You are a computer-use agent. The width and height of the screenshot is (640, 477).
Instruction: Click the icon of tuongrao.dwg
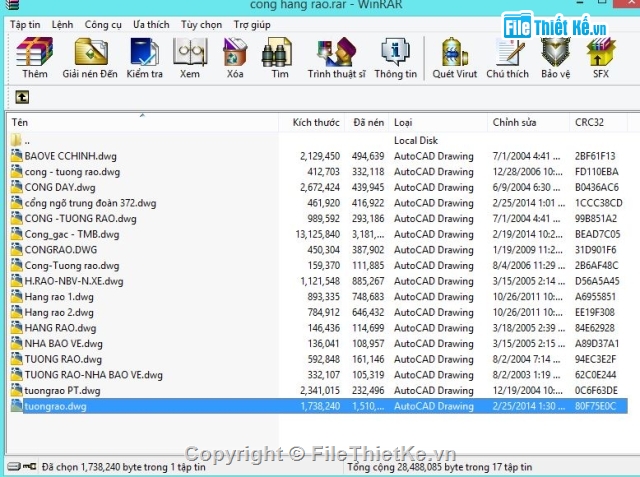point(16,406)
